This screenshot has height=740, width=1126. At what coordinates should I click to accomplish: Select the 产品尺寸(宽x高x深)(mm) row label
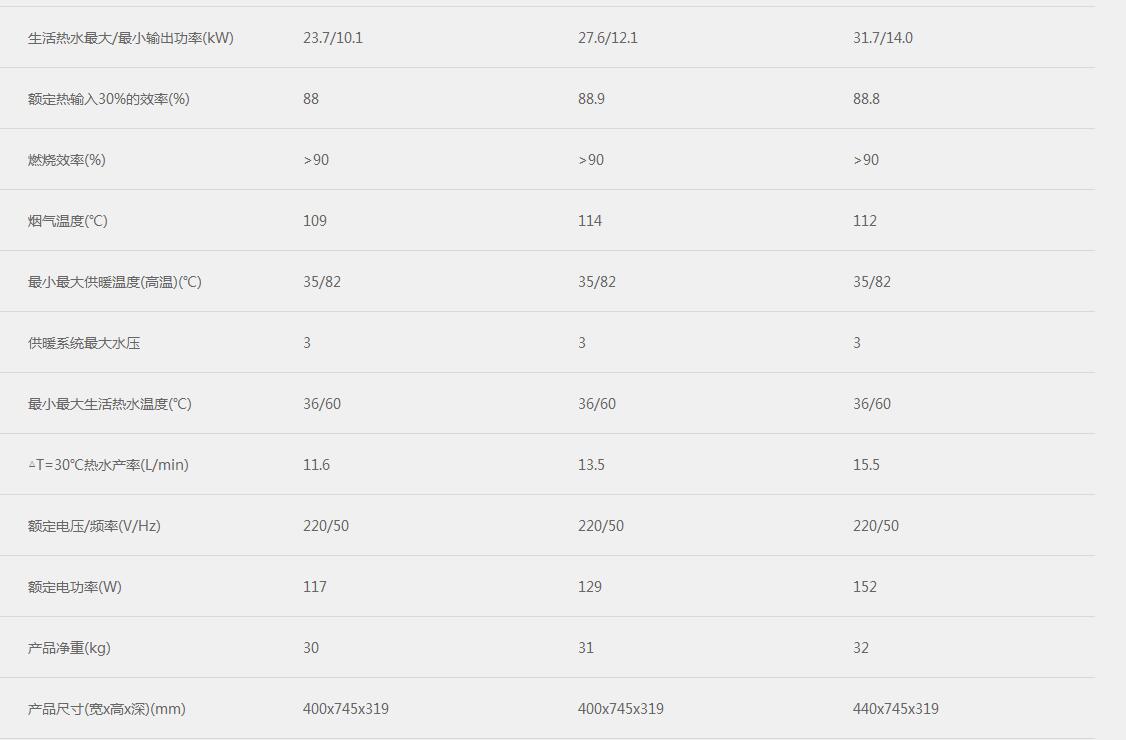point(107,709)
